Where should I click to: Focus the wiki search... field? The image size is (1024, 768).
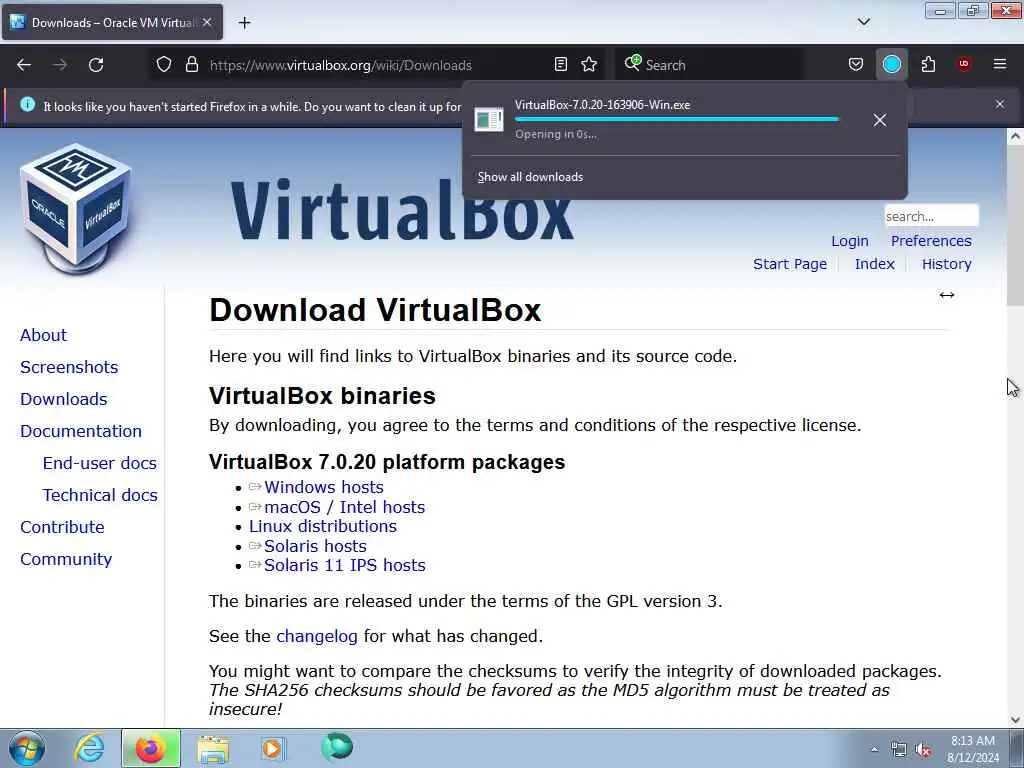[x=931, y=216]
